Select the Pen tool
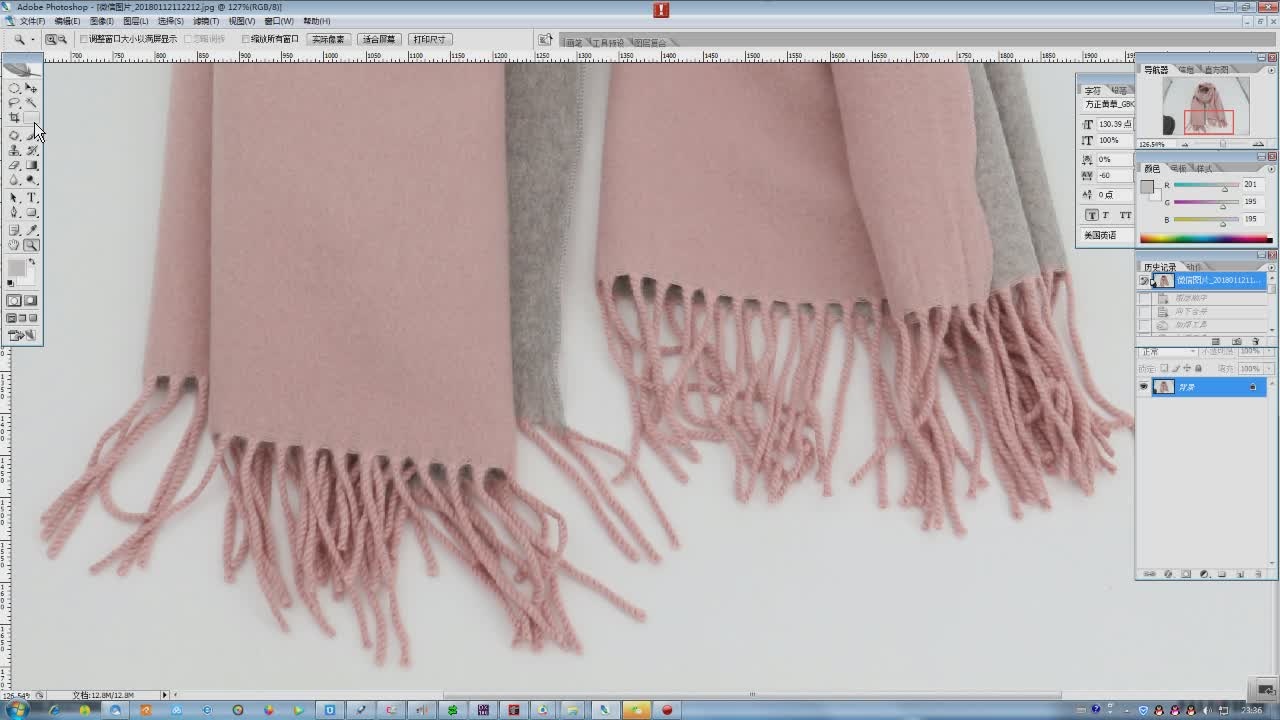 click(x=14, y=213)
